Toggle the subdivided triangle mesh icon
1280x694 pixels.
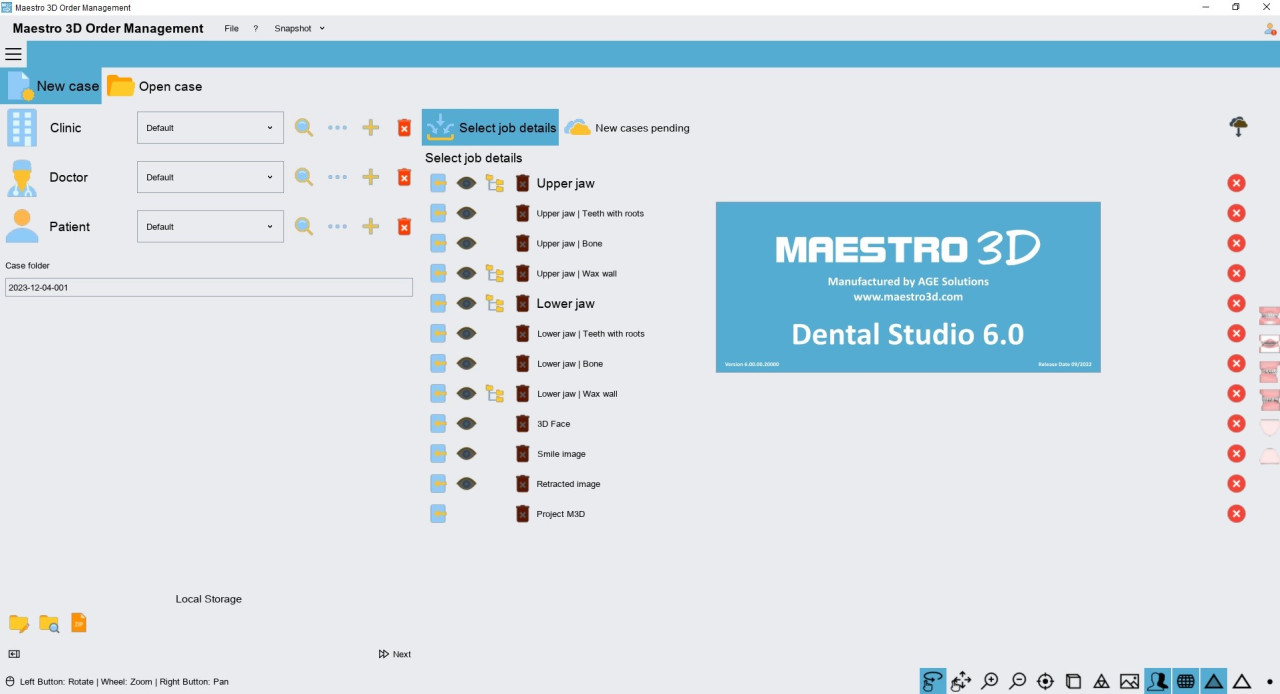pos(1101,681)
